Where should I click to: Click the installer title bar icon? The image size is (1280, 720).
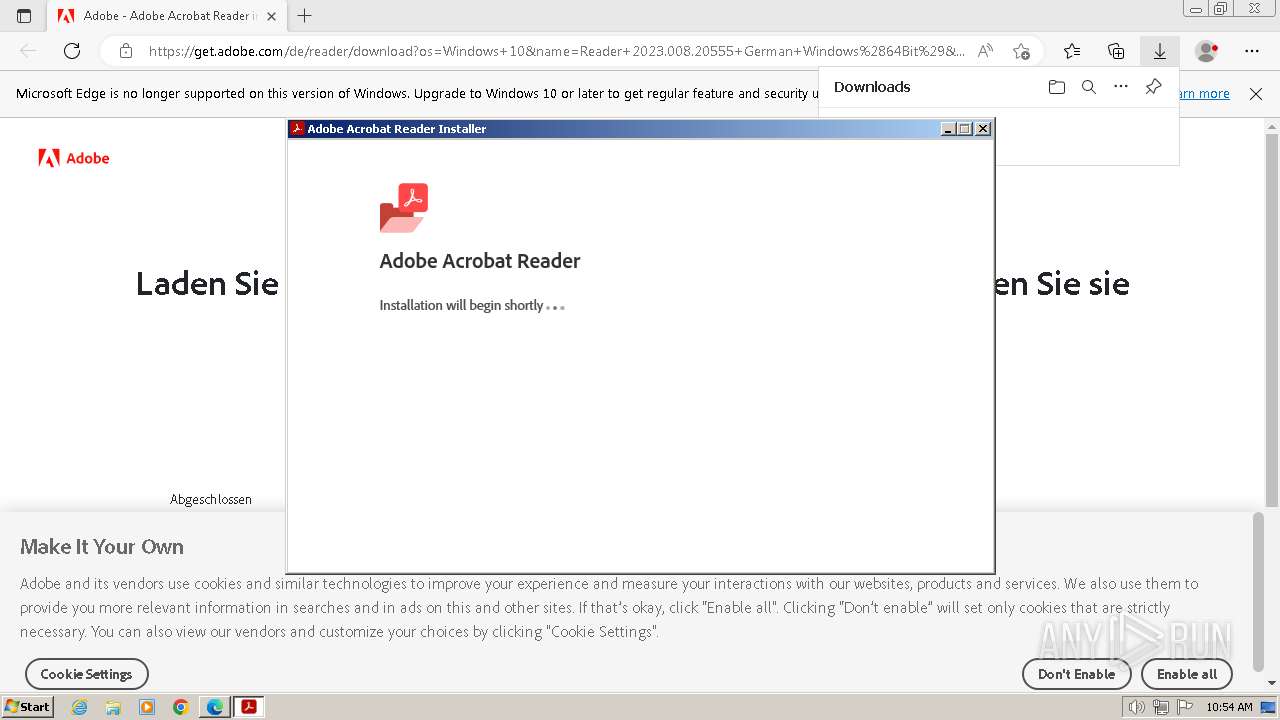pyautogui.click(x=297, y=129)
